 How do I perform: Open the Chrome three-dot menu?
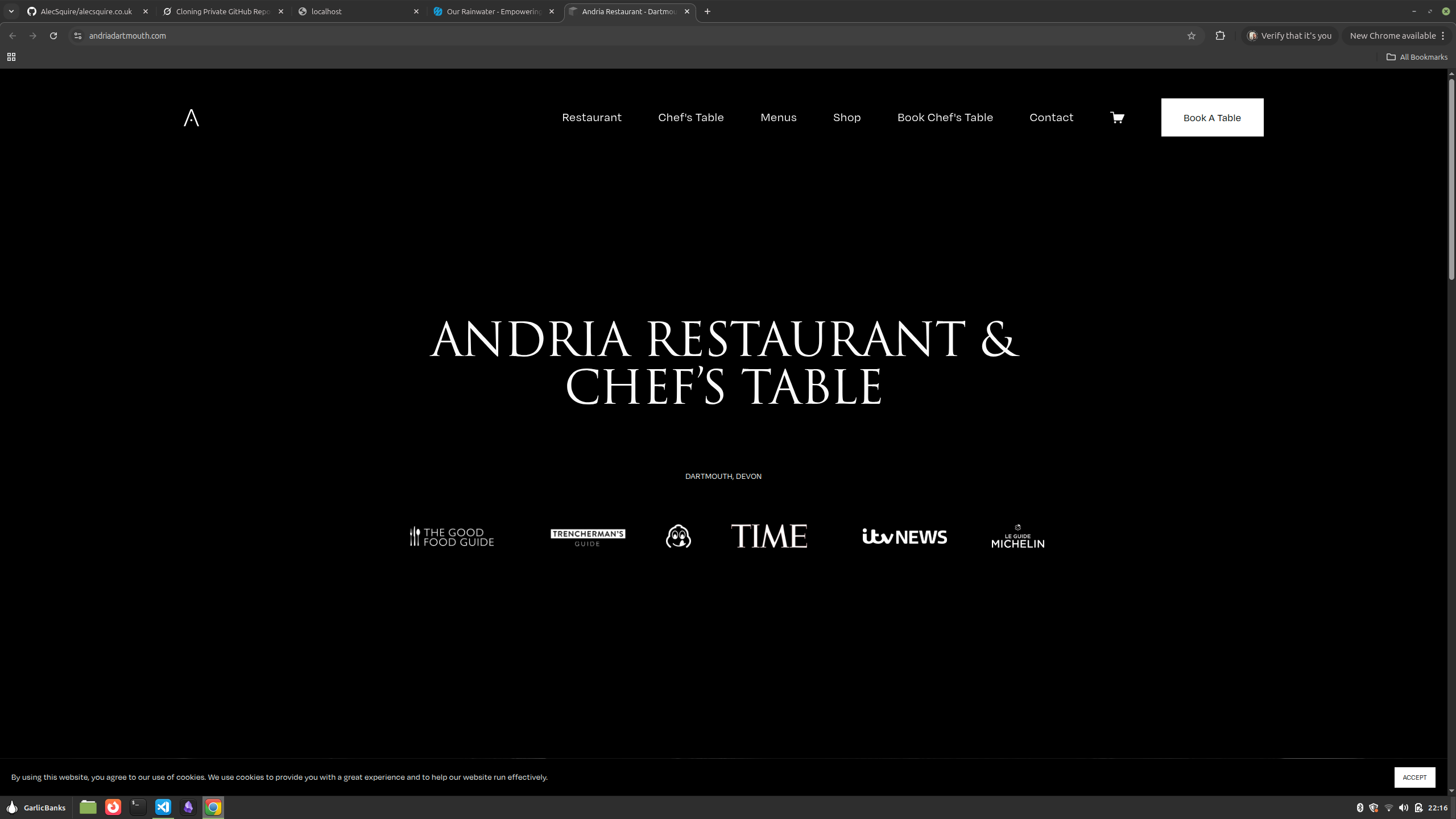coord(1443,36)
